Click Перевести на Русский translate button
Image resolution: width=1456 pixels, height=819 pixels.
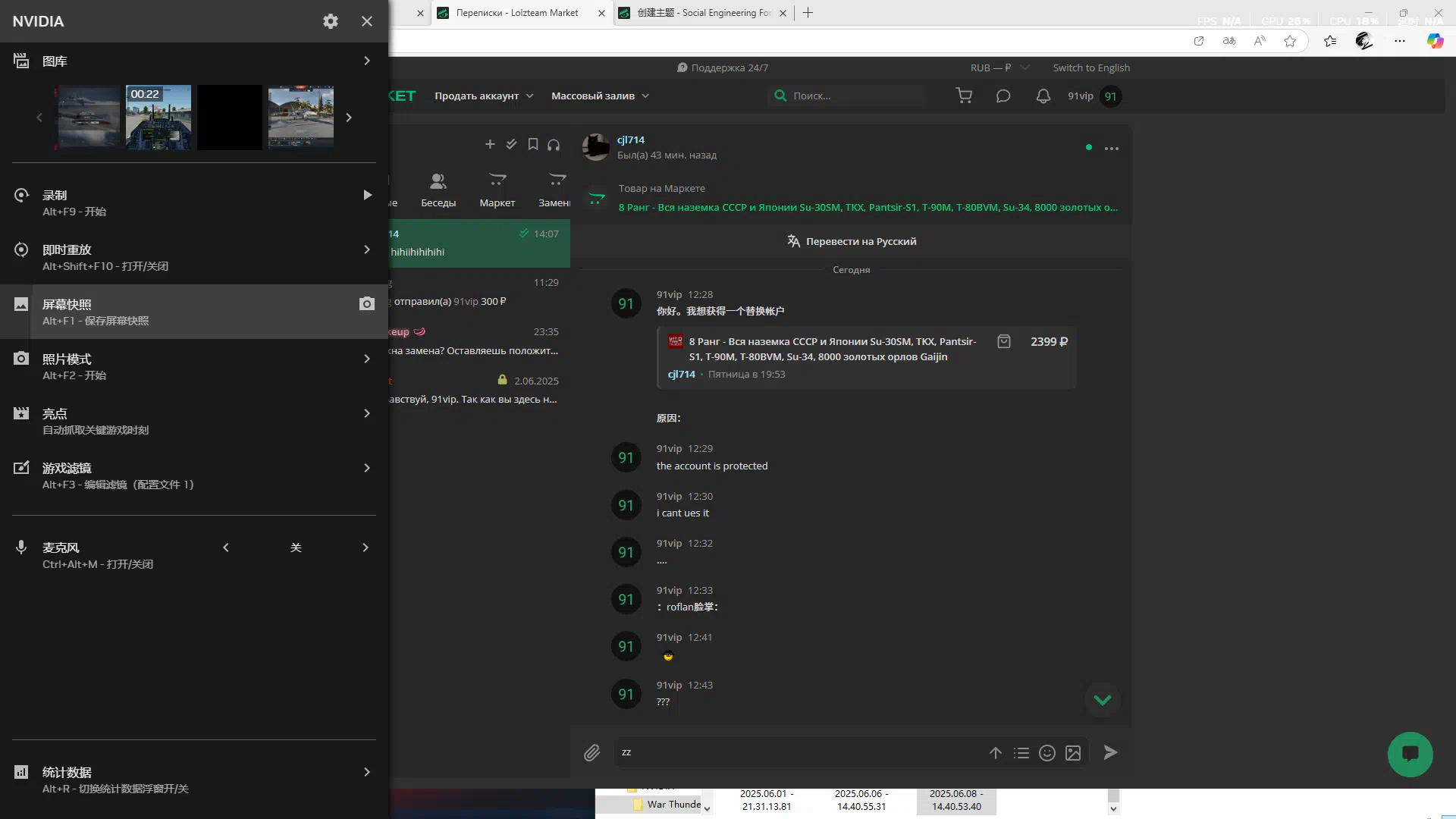[852, 241]
